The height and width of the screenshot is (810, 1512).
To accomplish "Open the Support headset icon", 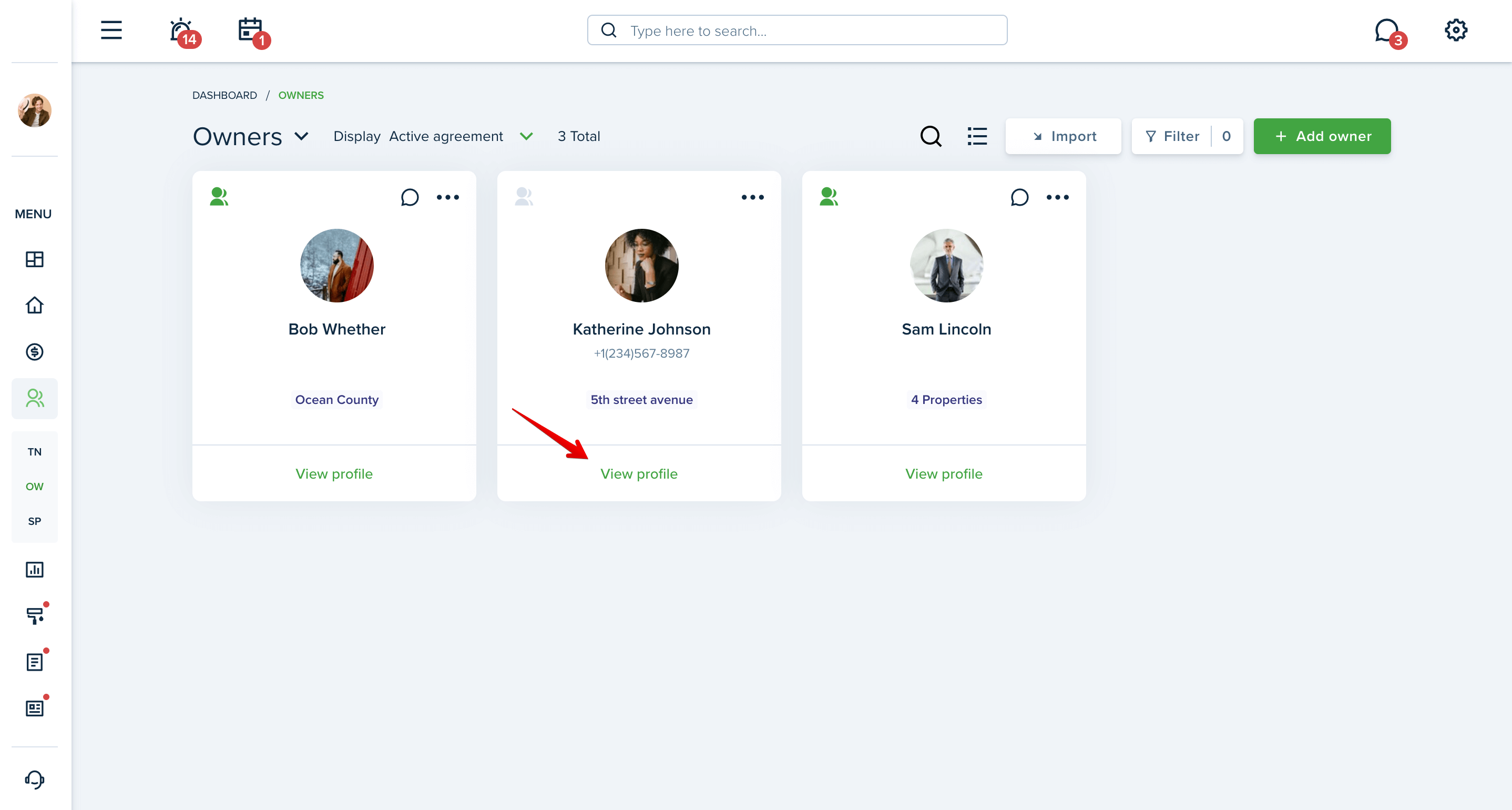I will [x=35, y=779].
